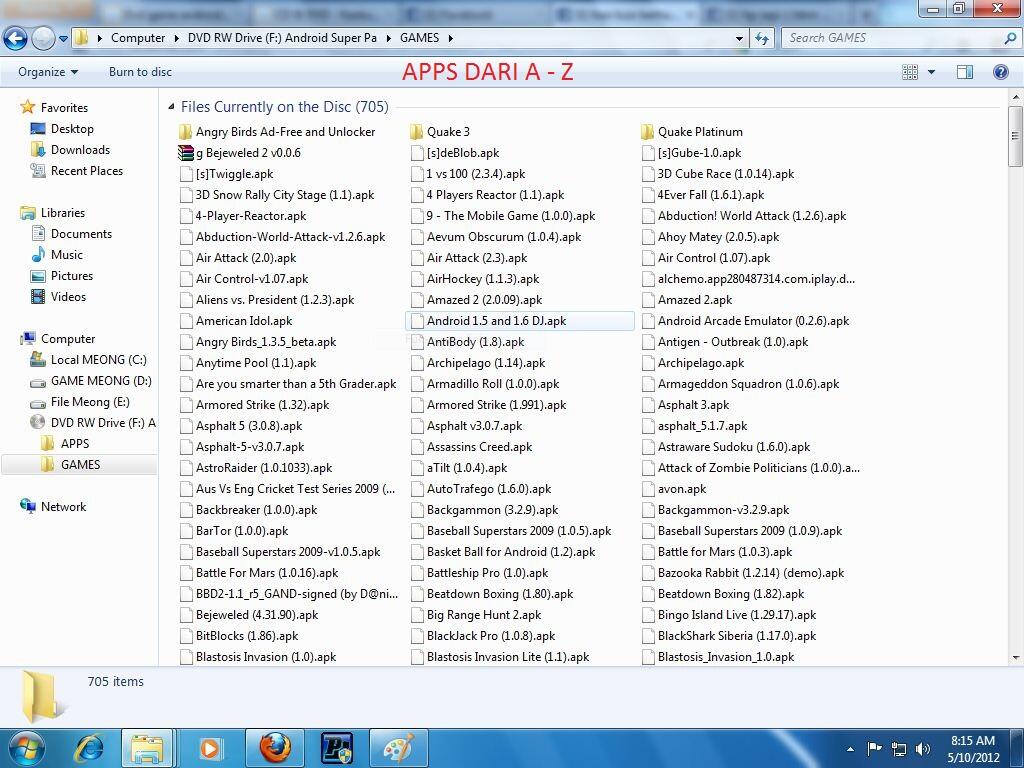Open the view options dropdown arrow
Screen dimensions: 1024x768
931,72
